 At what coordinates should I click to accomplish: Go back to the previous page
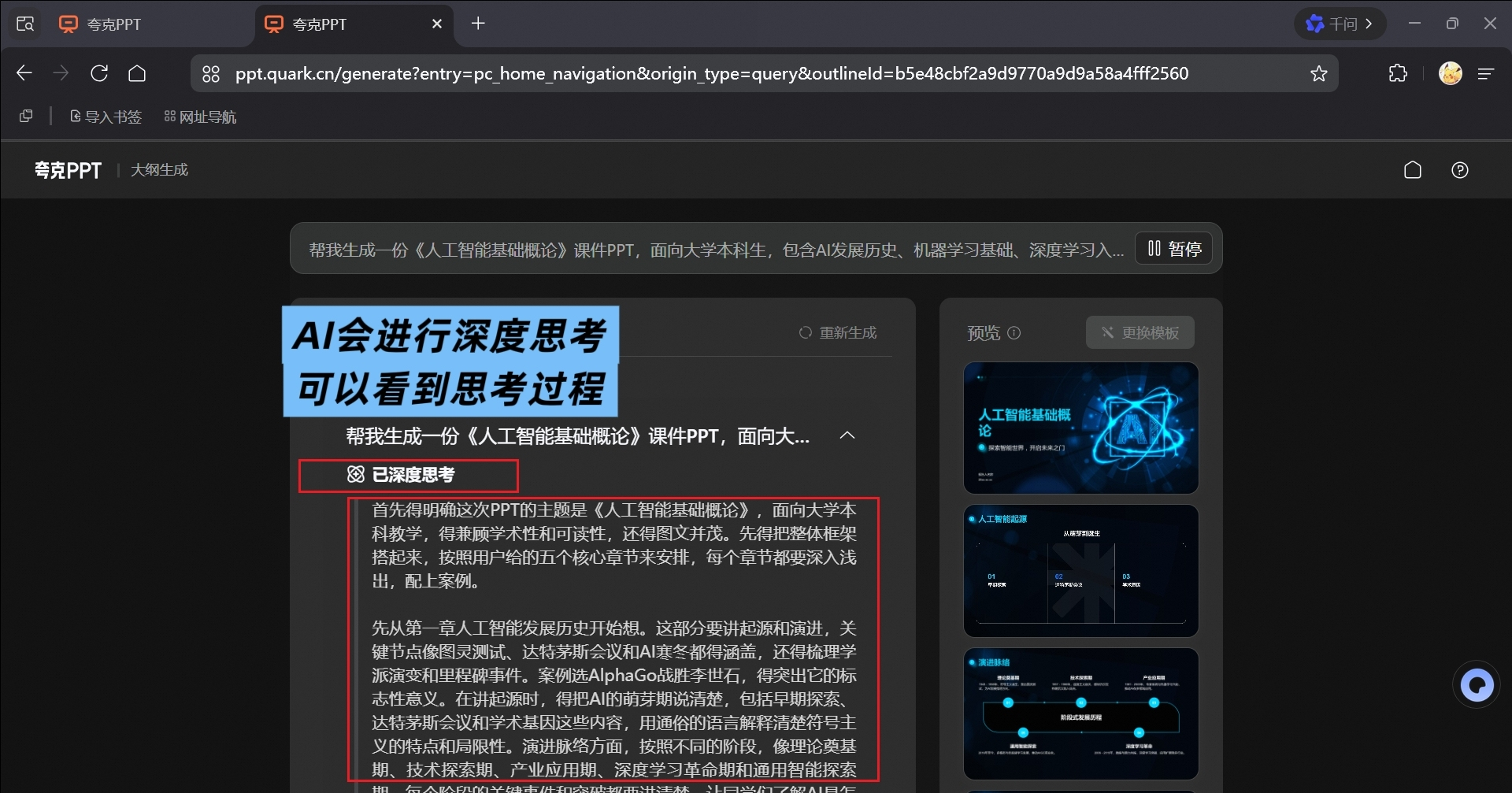(x=24, y=73)
